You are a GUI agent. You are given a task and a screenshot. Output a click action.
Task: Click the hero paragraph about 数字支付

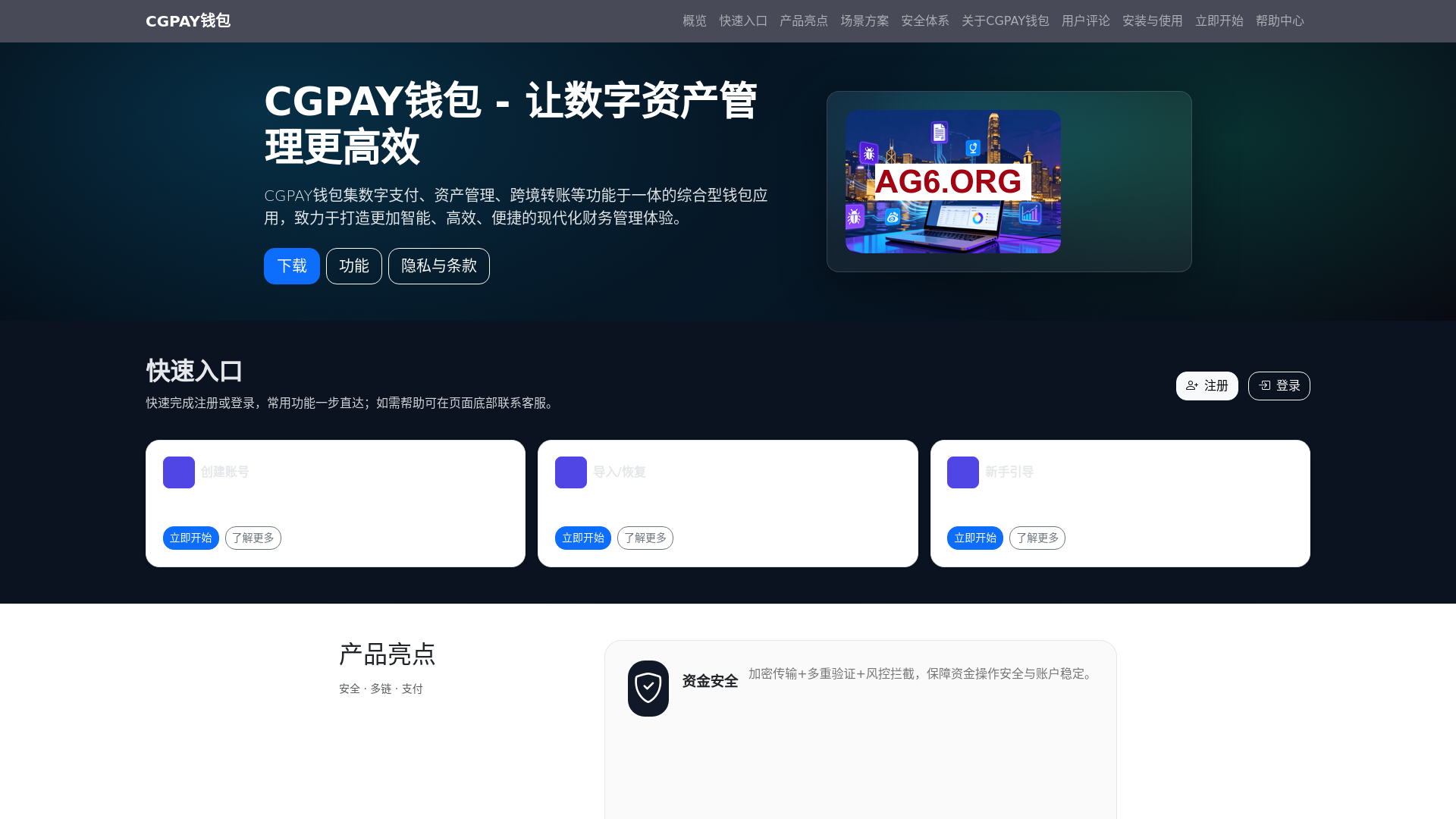516,206
